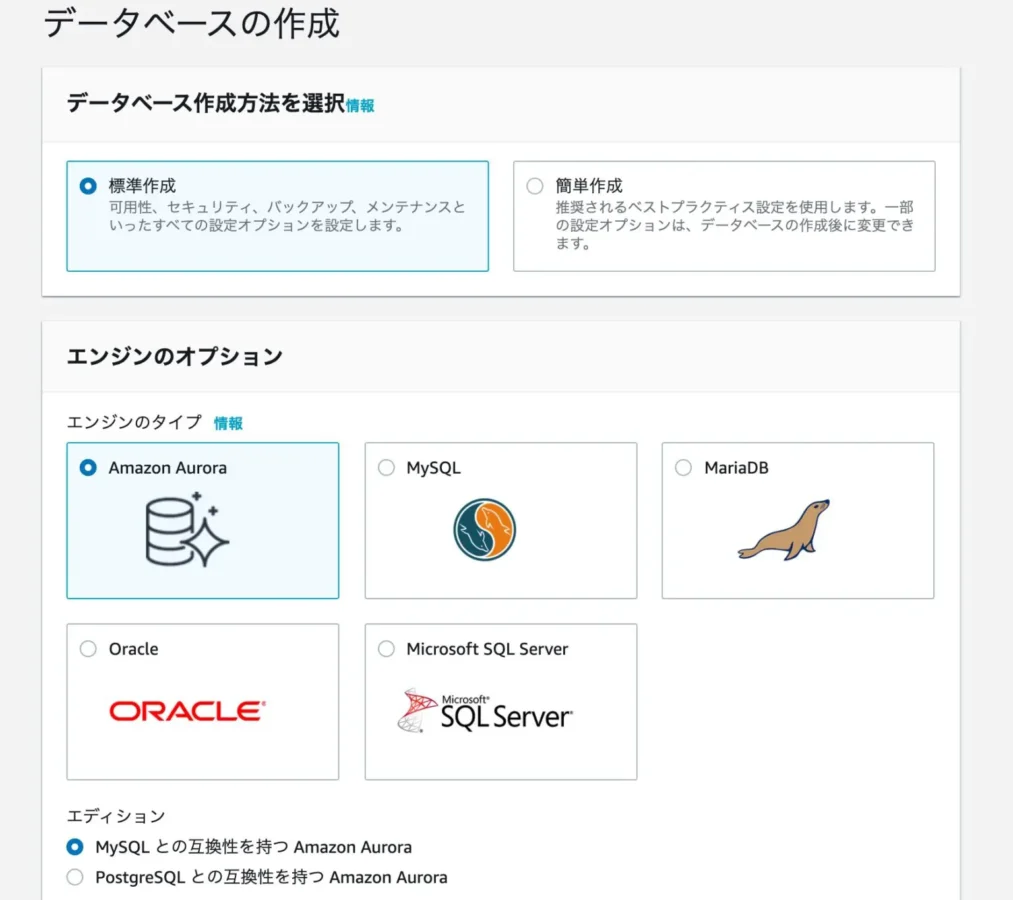Click the エンジンのオプション section header

(x=175, y=356)
